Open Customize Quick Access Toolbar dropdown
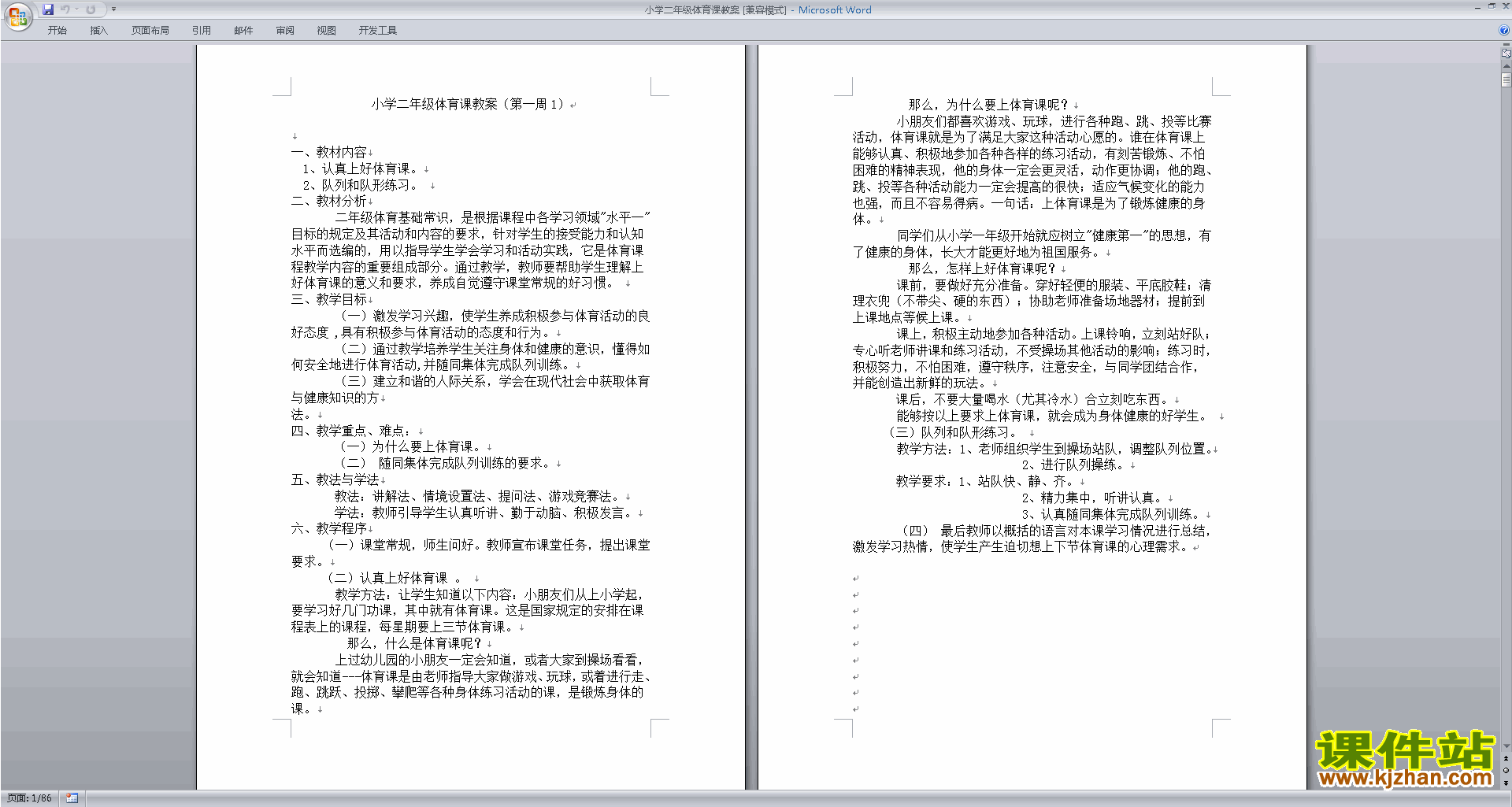The height and width of the screenshot is (807, 1512). (113, 9)
